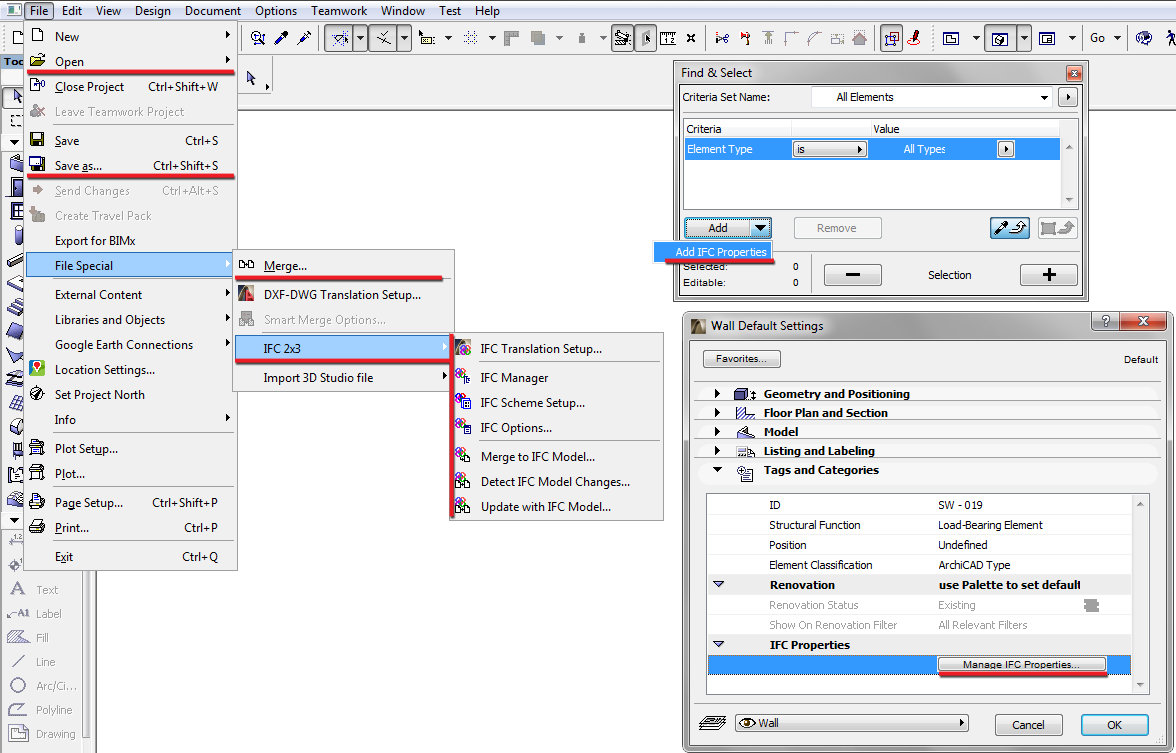The height and width of the screenshot is (753, 1176).
Task: Open IFC Manager from the submenu
Action: tap(557, 378)
